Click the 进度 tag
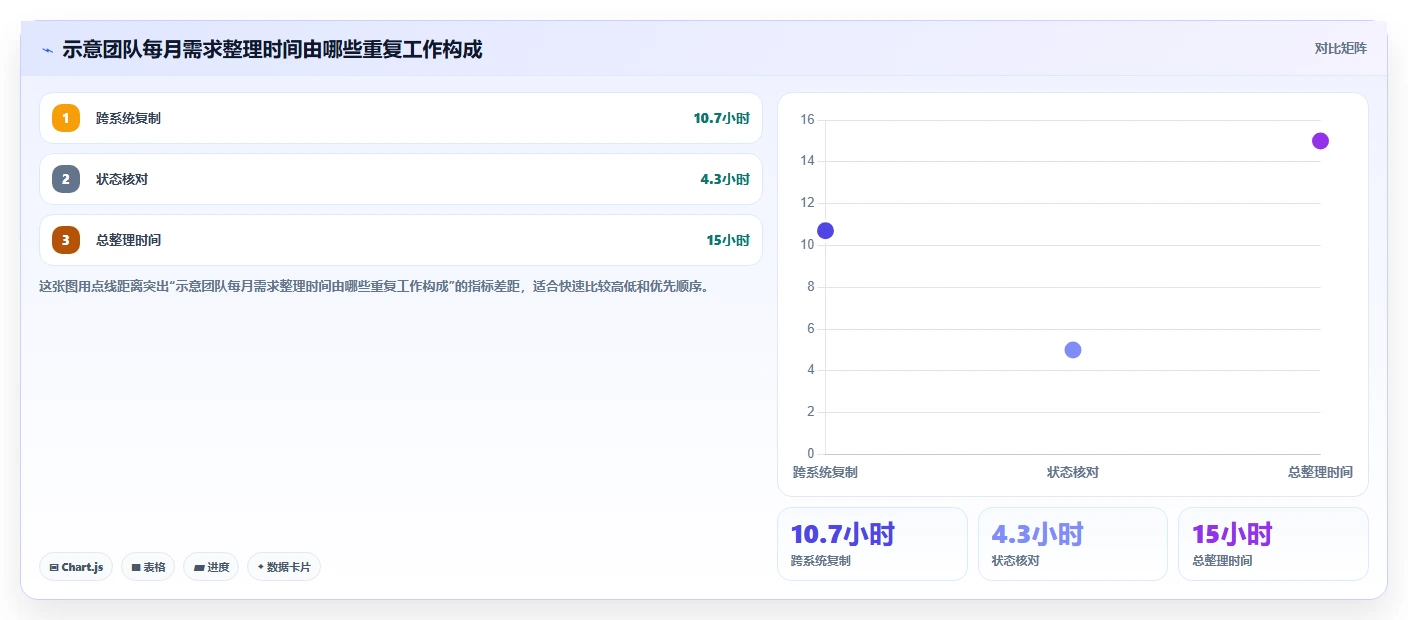The height and width of the screenshot is (620, 1408). [211, 567]
